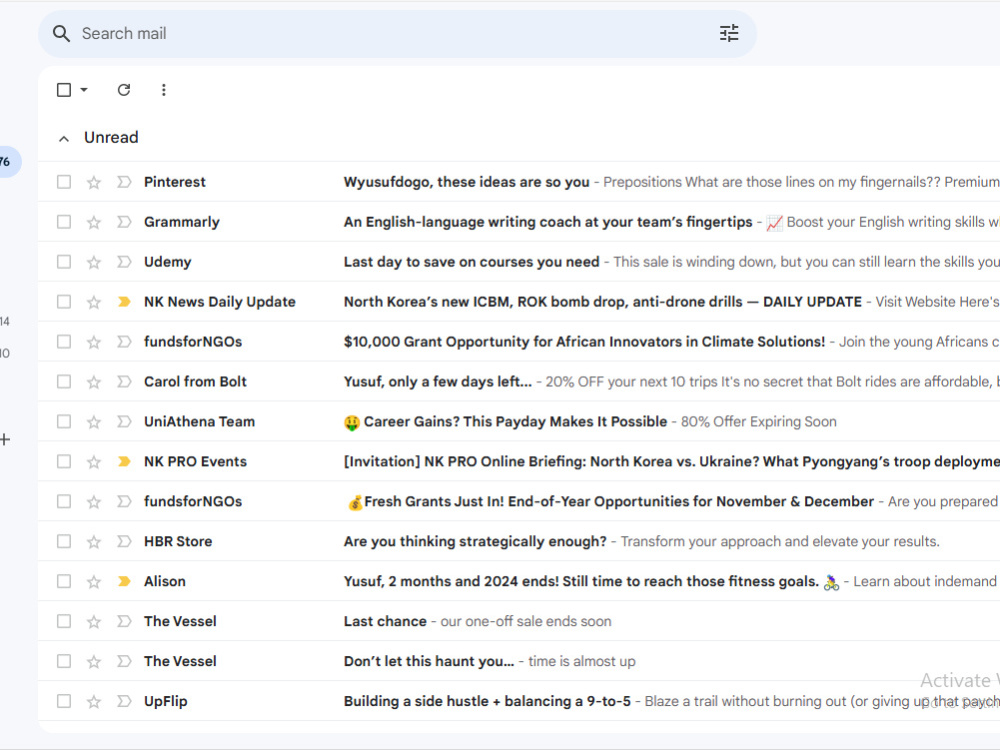Star the NK PRO Events email

(94, 462)
